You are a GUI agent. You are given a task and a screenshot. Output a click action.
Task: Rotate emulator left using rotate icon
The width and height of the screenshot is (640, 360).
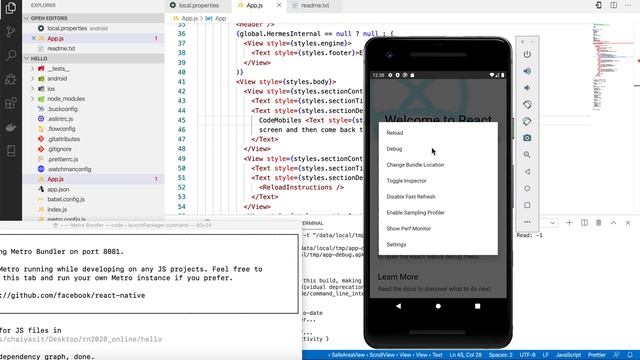point(527,104)
